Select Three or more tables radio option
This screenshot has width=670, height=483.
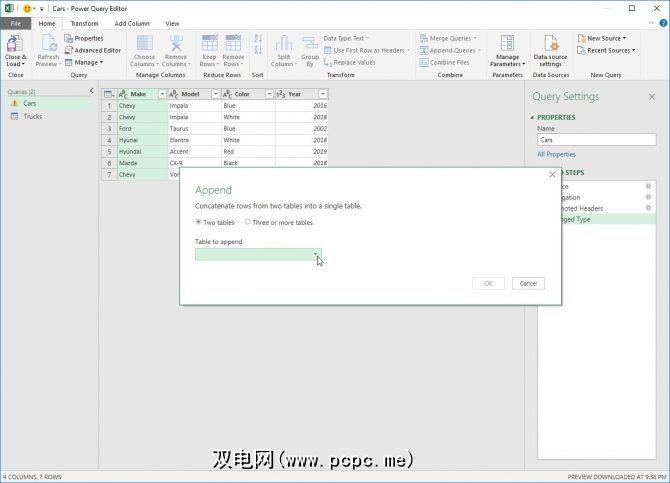247,222
